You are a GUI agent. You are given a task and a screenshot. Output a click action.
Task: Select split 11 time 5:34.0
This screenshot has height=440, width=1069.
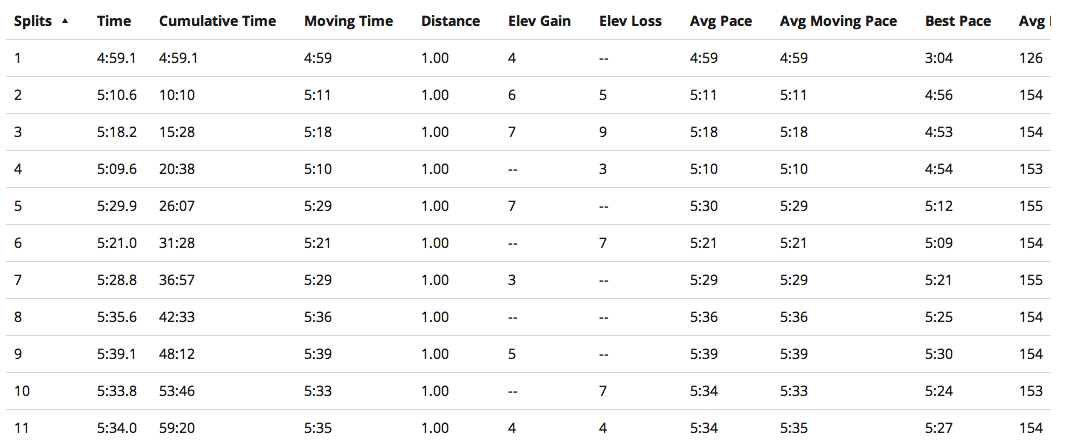pyautogui.click(x=117, y=428)
